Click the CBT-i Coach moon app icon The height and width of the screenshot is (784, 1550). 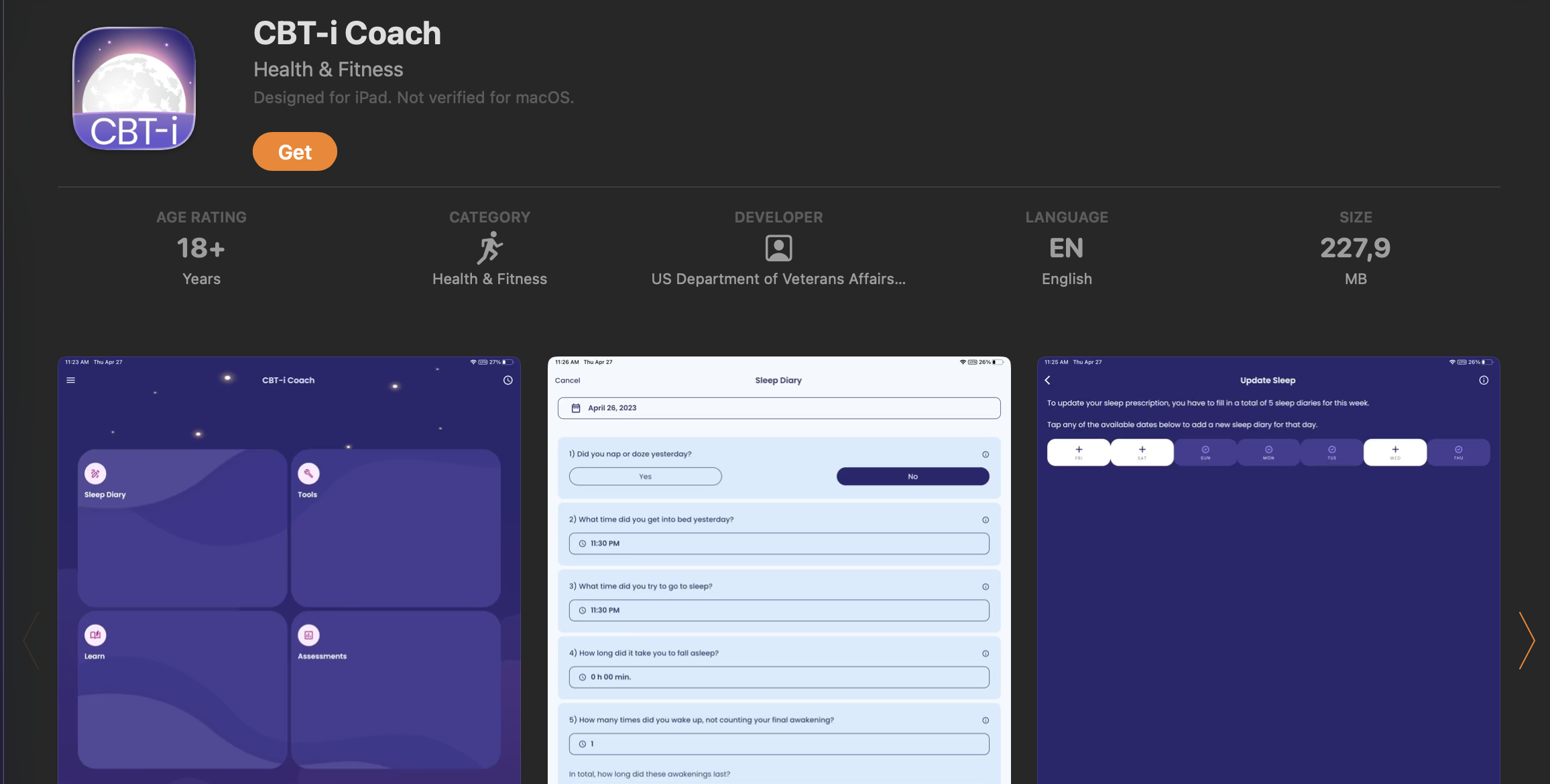134,88
